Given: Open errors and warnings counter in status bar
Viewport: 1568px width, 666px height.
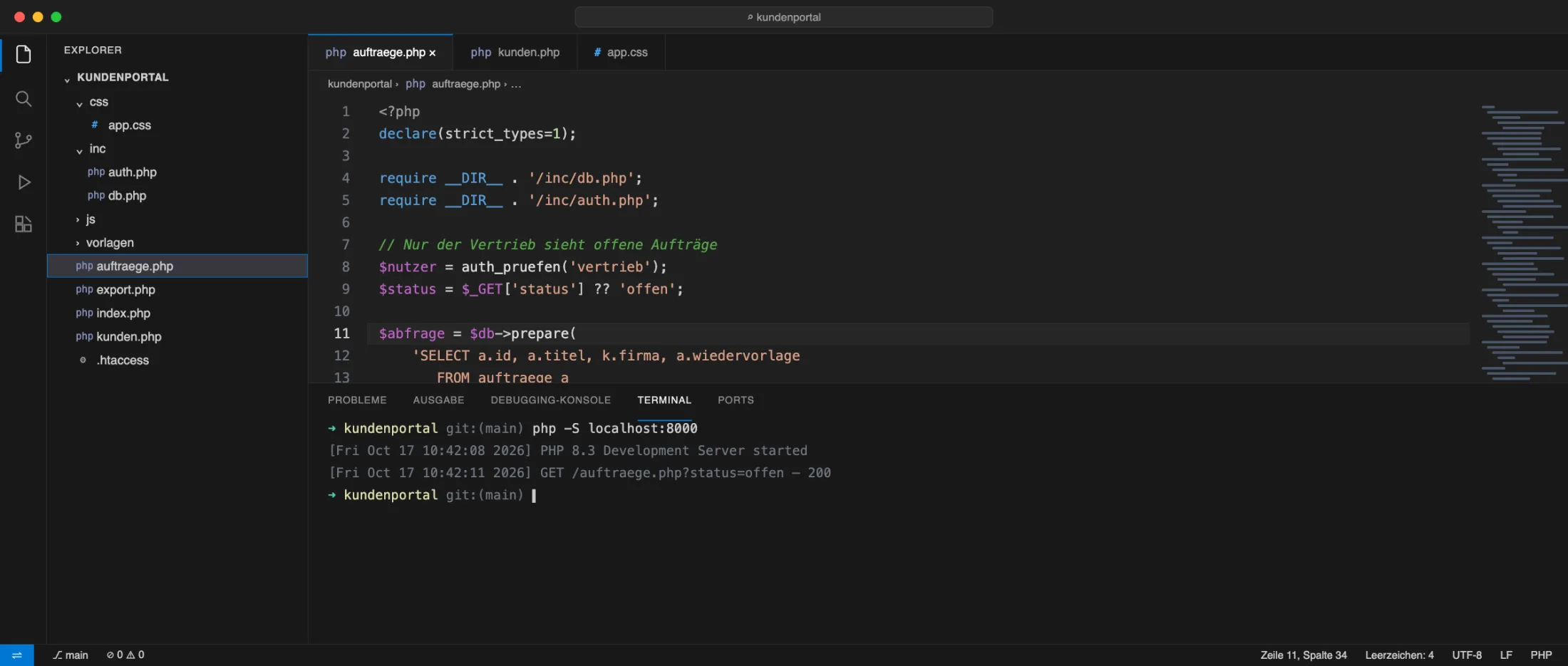Looking at the screenshot, I should (125, 655).
